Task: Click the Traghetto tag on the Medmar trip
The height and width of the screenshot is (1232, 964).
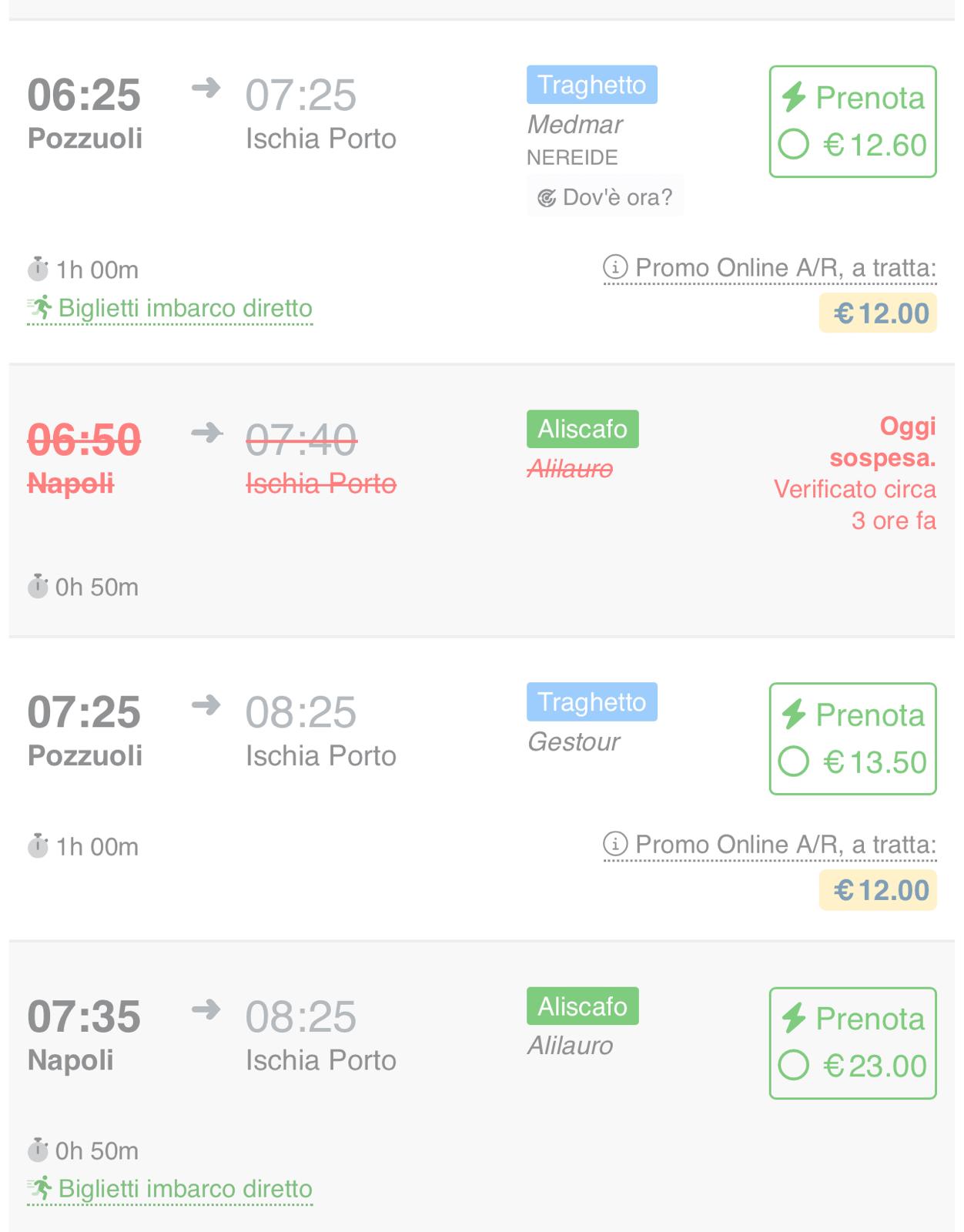Action: (592, 85)
